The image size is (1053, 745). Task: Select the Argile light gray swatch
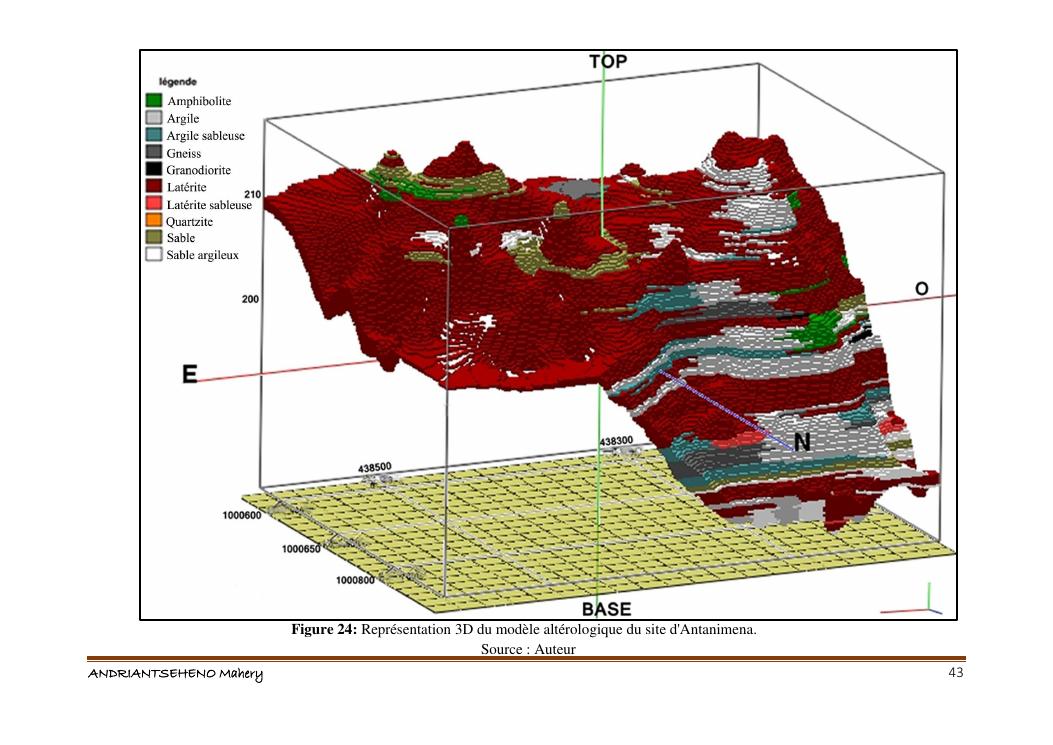pyautogui.click(x=154, y=118)
